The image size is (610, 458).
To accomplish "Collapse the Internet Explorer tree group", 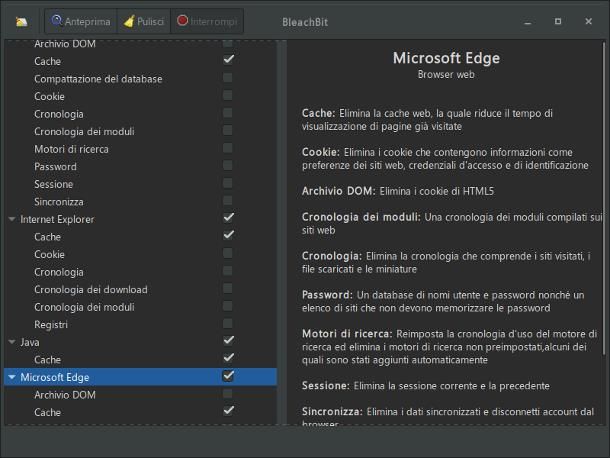I will pos(12,219).
